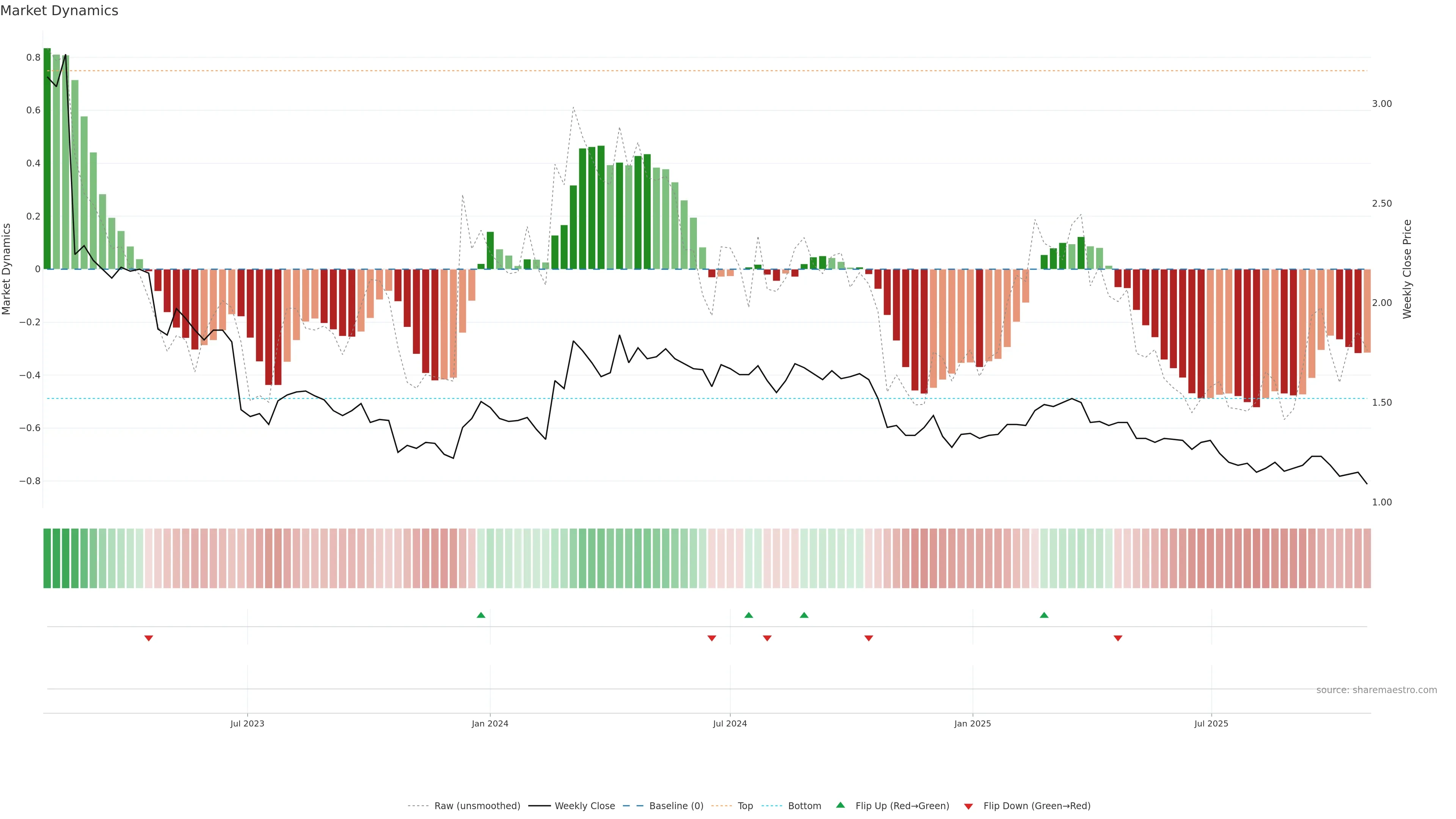
Task: Click the Jan 2025 x-axis label
Action: tap(972, 723)
